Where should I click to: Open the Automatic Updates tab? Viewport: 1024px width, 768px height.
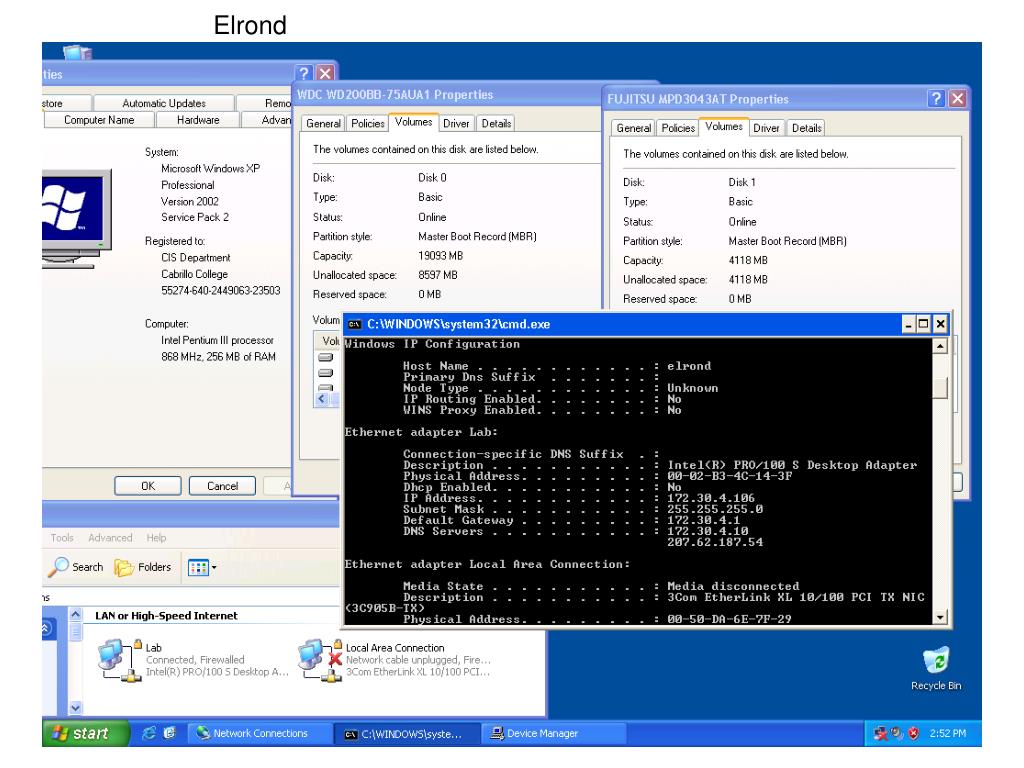click(x=164, y=103)
